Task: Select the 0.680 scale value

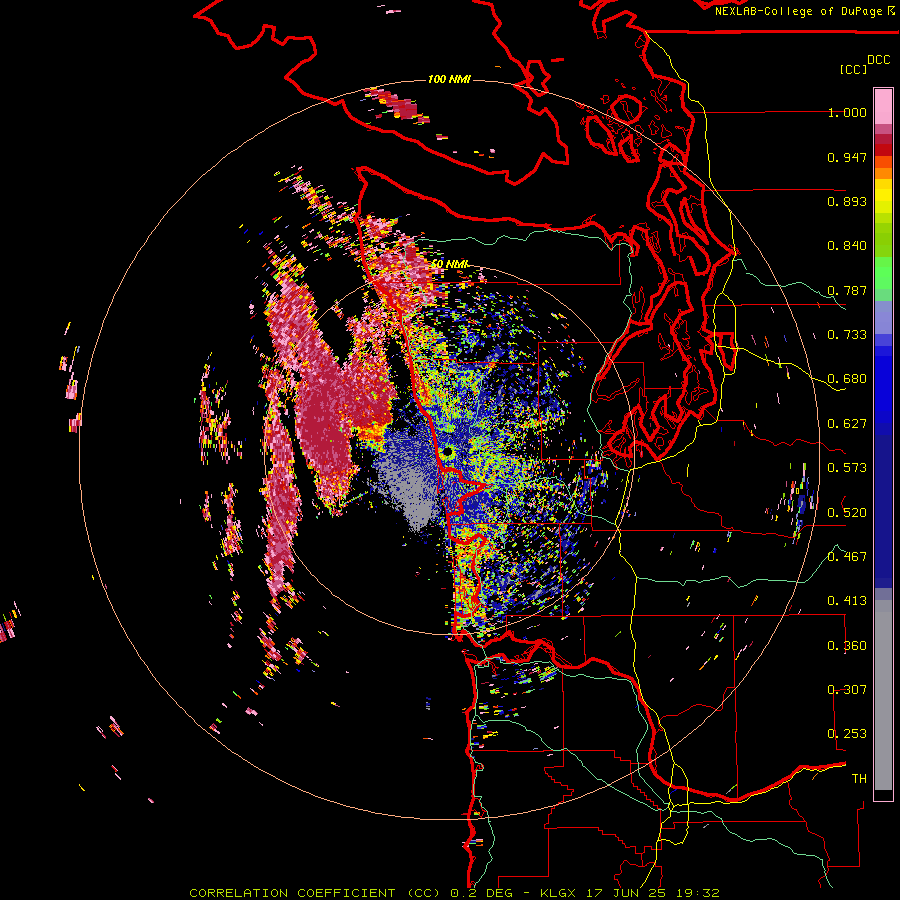Action: (847, 379)
